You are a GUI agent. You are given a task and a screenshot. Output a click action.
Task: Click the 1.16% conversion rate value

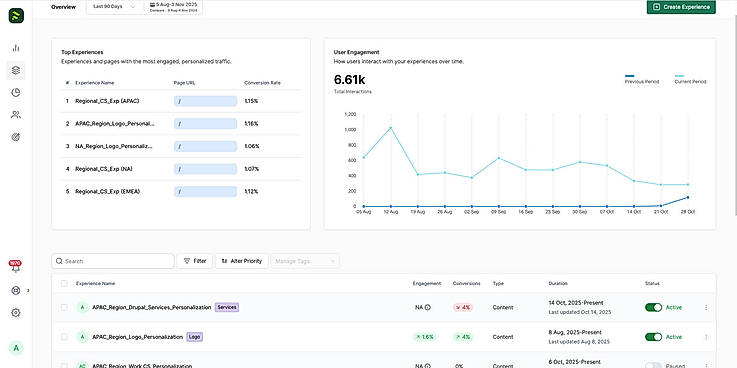click(x=251, y=124)
